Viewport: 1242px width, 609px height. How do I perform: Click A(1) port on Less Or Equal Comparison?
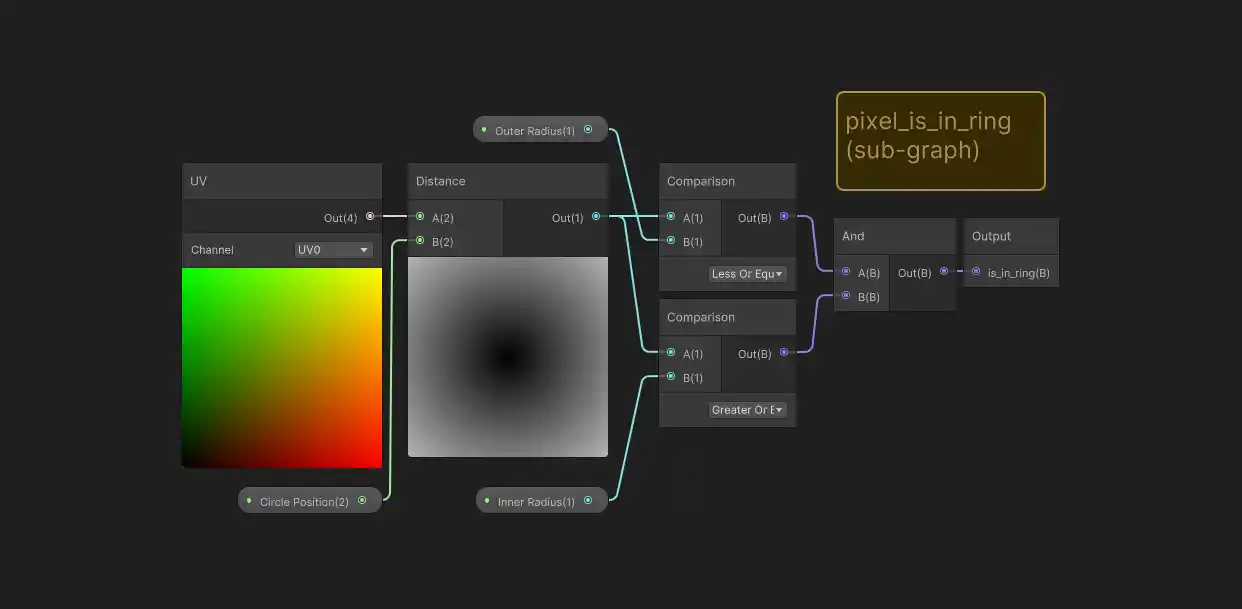coord(671,217)
